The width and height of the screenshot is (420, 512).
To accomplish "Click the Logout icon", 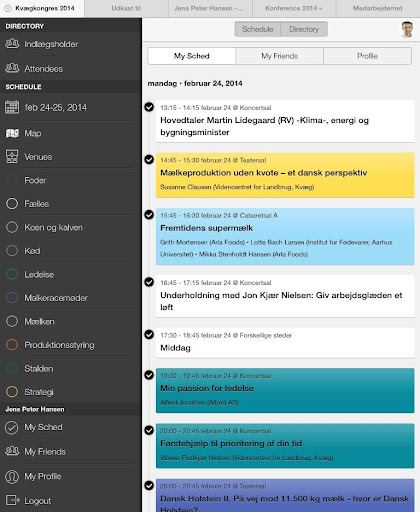I will click(x=13, y=500).
